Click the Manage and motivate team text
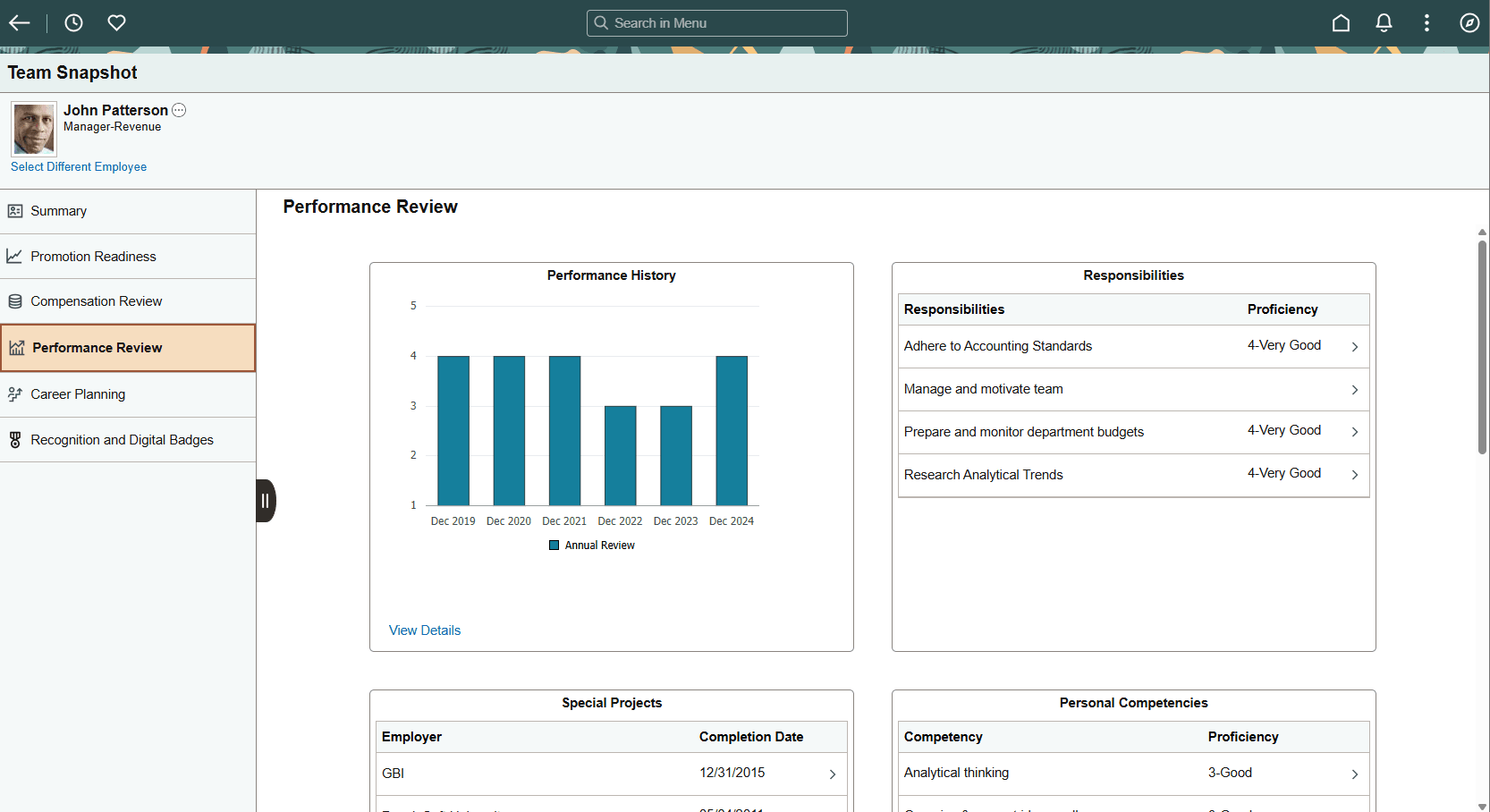The width and height of the screenshot is (1490, 812). [x=984, y=389]
